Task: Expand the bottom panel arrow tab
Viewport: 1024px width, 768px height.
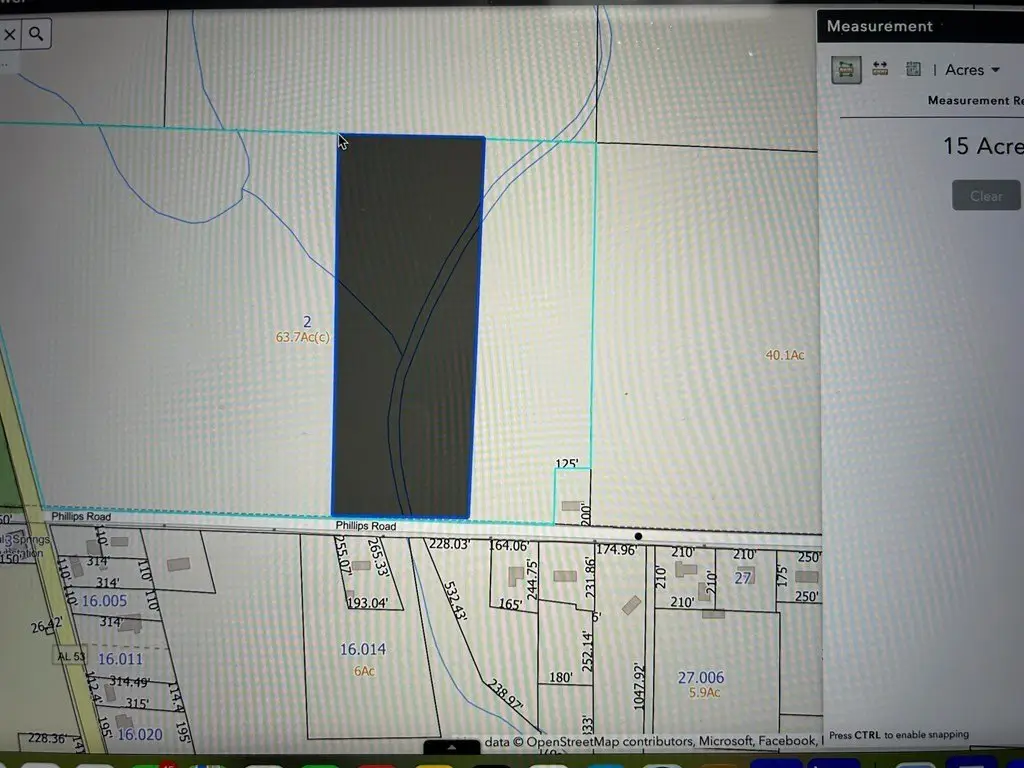Action: tap(452, 747)
